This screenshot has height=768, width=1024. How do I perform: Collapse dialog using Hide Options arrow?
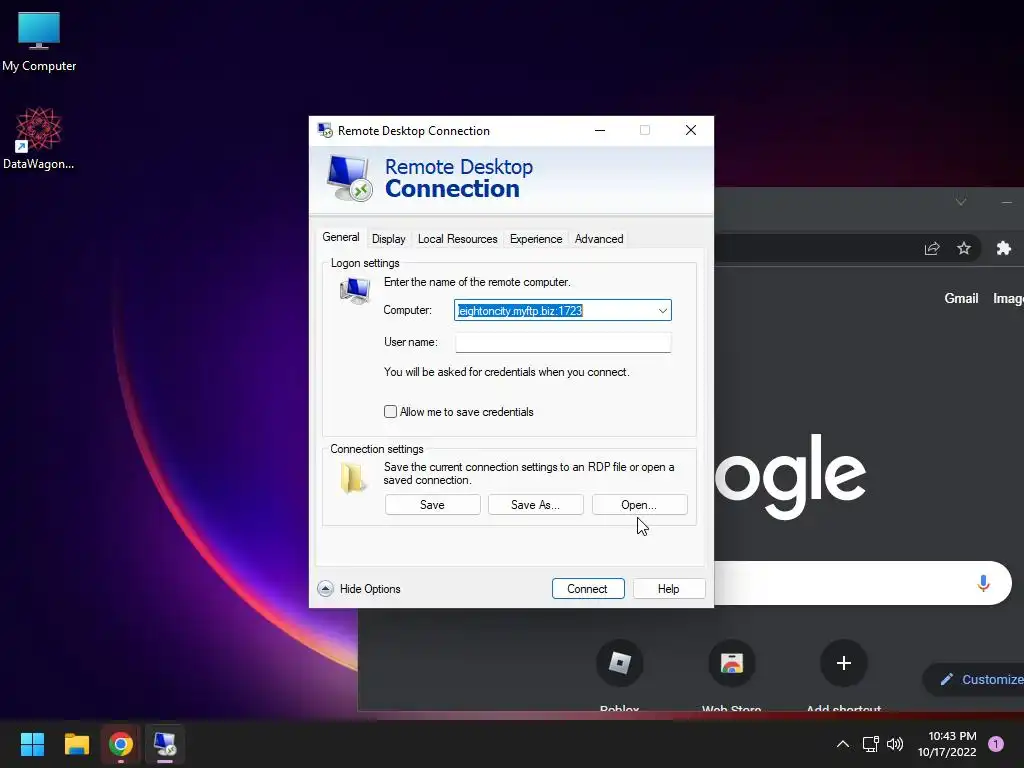click(x=325, y=589)
